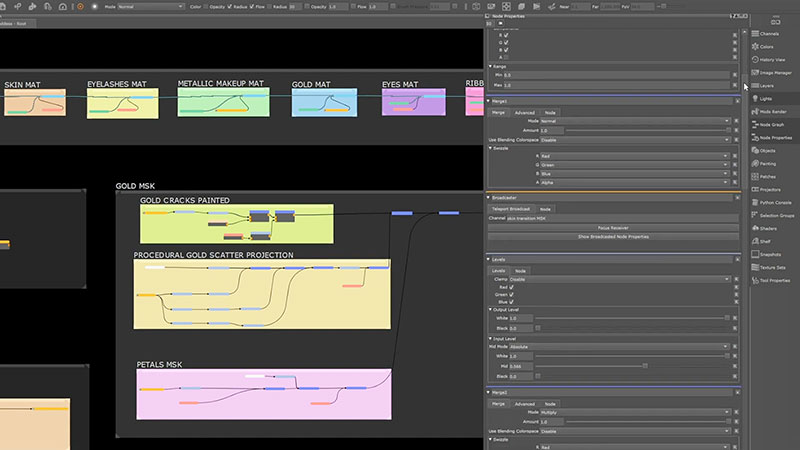The width and height of the screenshot is (800, 450).
Task: Switch to the Advanced tab in Merge1
Action: click(x=525, y=113)
